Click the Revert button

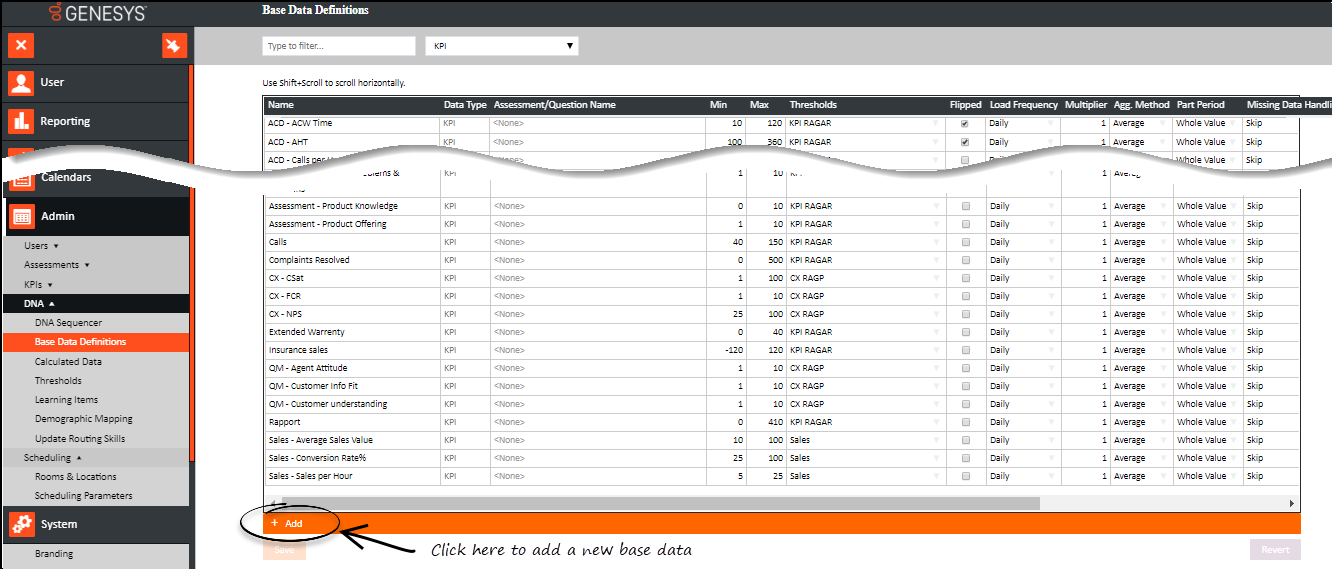tap(1275, 549)
